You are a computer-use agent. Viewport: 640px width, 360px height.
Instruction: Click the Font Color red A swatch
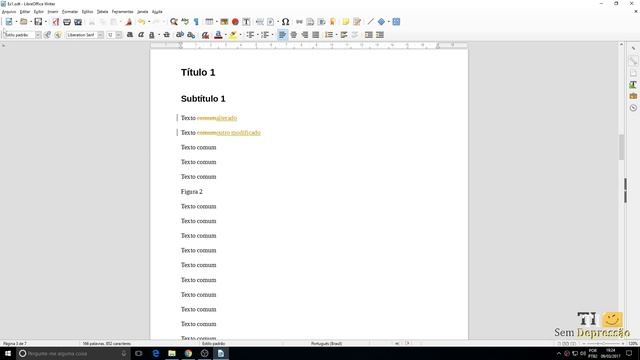pos(218,35)
